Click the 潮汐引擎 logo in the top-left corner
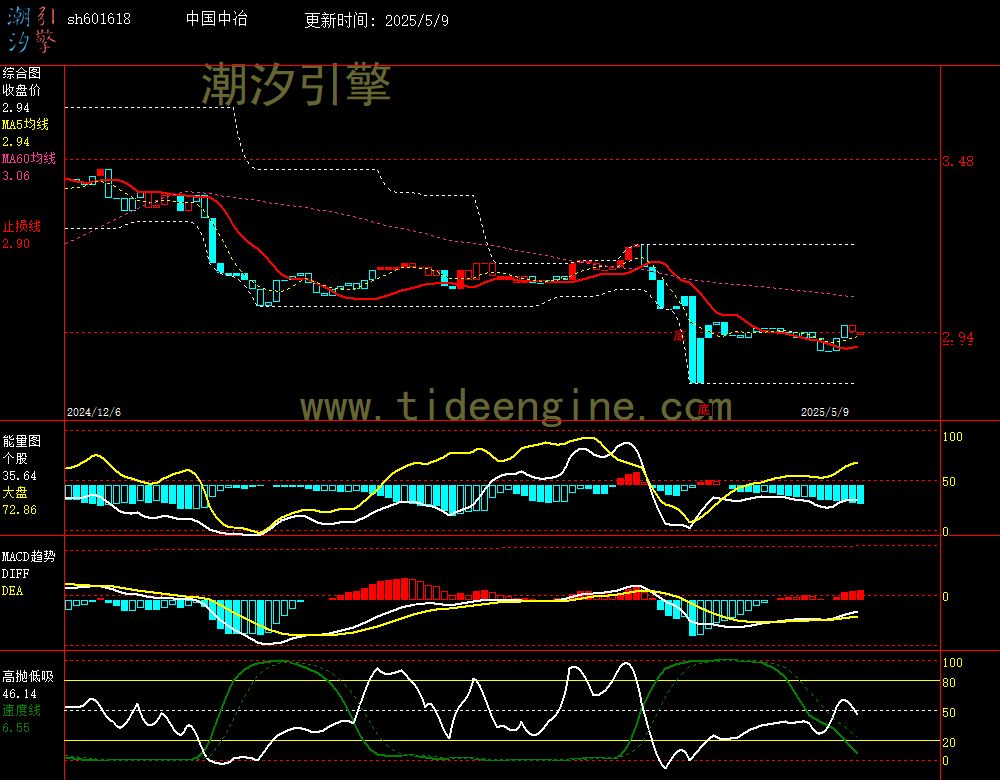This screenshot has height=780, width=1000. 31,29
